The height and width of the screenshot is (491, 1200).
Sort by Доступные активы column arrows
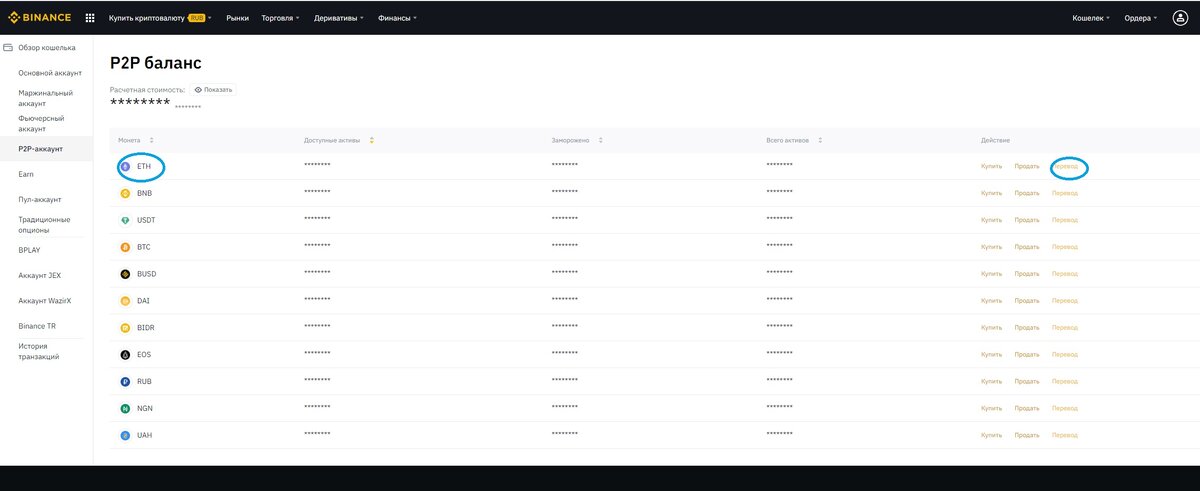point(371,140)
